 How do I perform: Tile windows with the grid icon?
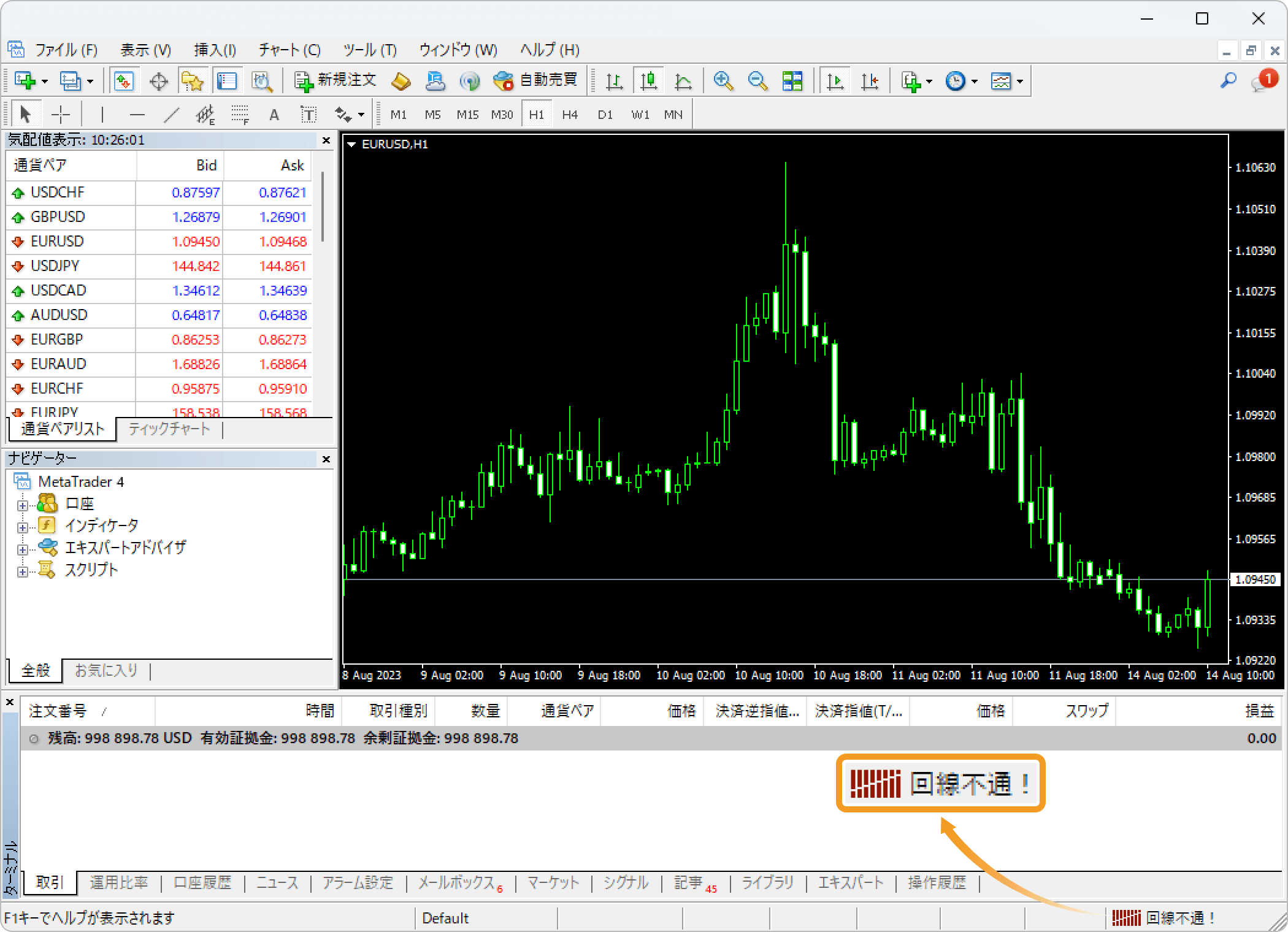pos(792,81)
